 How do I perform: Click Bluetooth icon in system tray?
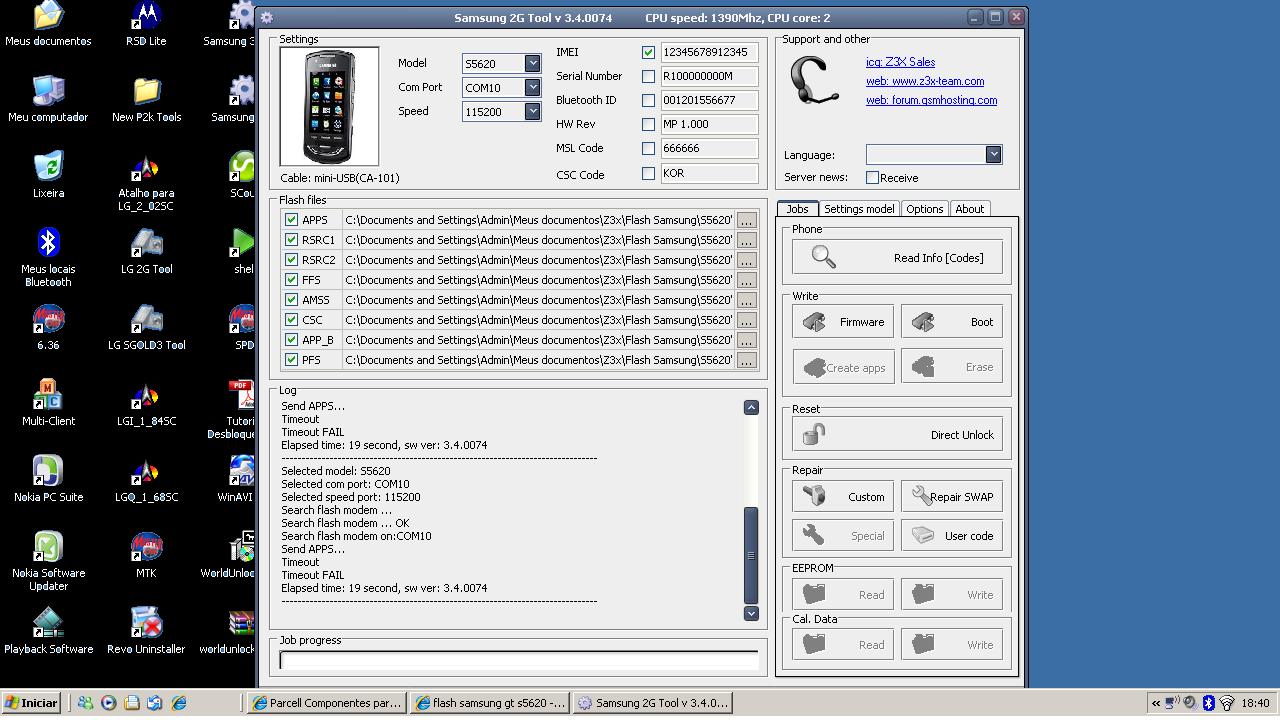(1208, 703)
